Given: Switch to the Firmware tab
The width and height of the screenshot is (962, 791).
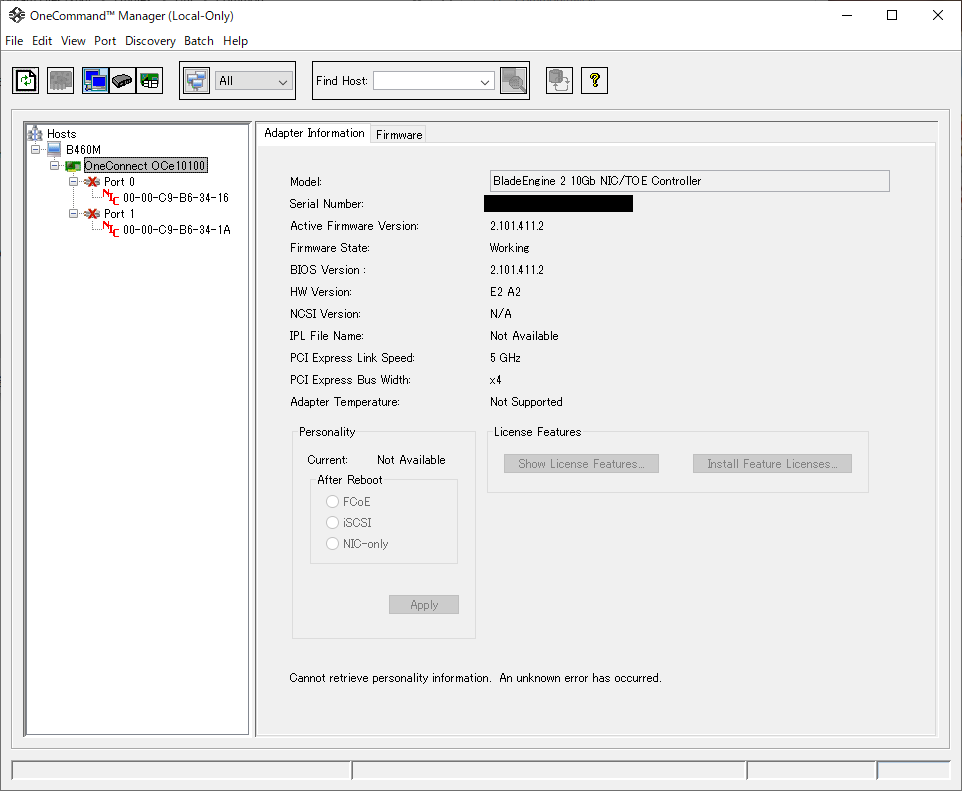Looking at the screenshot, I should (399, 134).
